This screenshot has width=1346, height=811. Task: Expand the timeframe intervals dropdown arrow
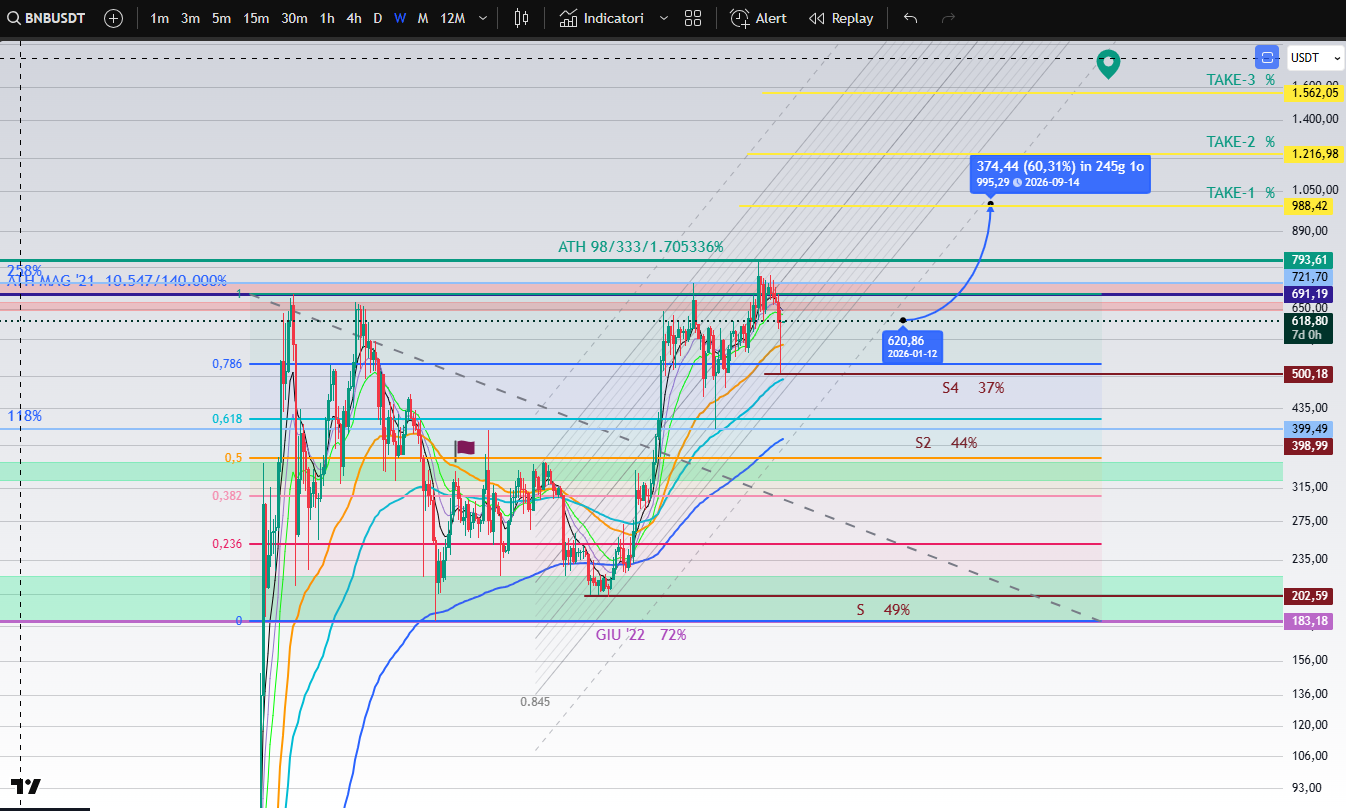tap(484, 18)
